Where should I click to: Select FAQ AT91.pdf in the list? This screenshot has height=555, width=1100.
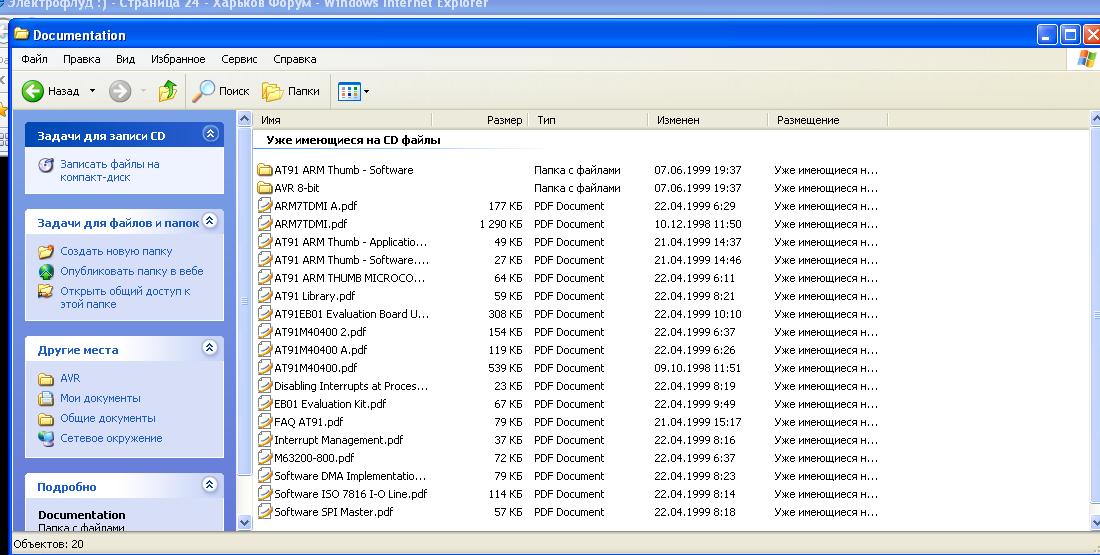click(x=309, y=422)
